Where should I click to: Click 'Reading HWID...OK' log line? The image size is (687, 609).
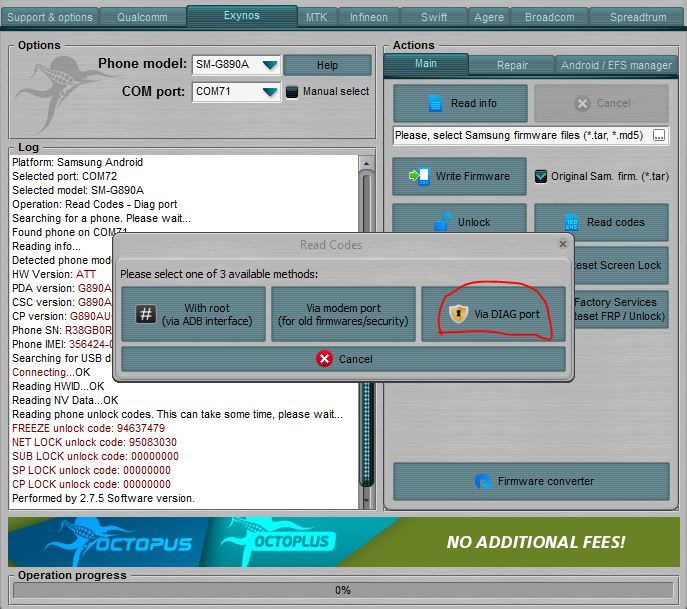tap(58, 386)
